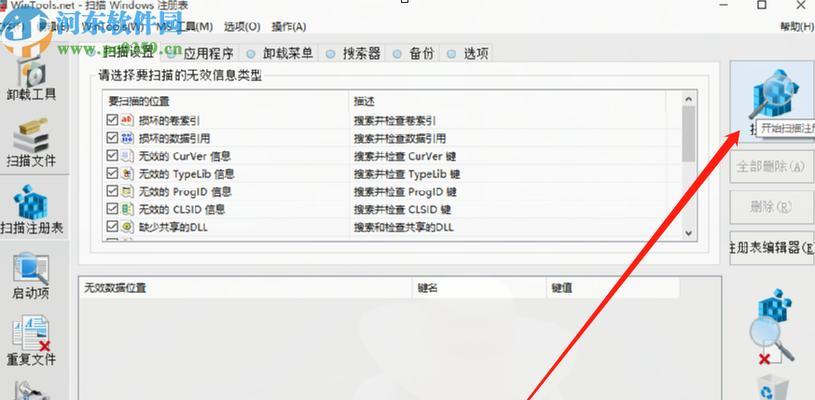Click the 损坏的卷索引 row icon

click(127, 120)
